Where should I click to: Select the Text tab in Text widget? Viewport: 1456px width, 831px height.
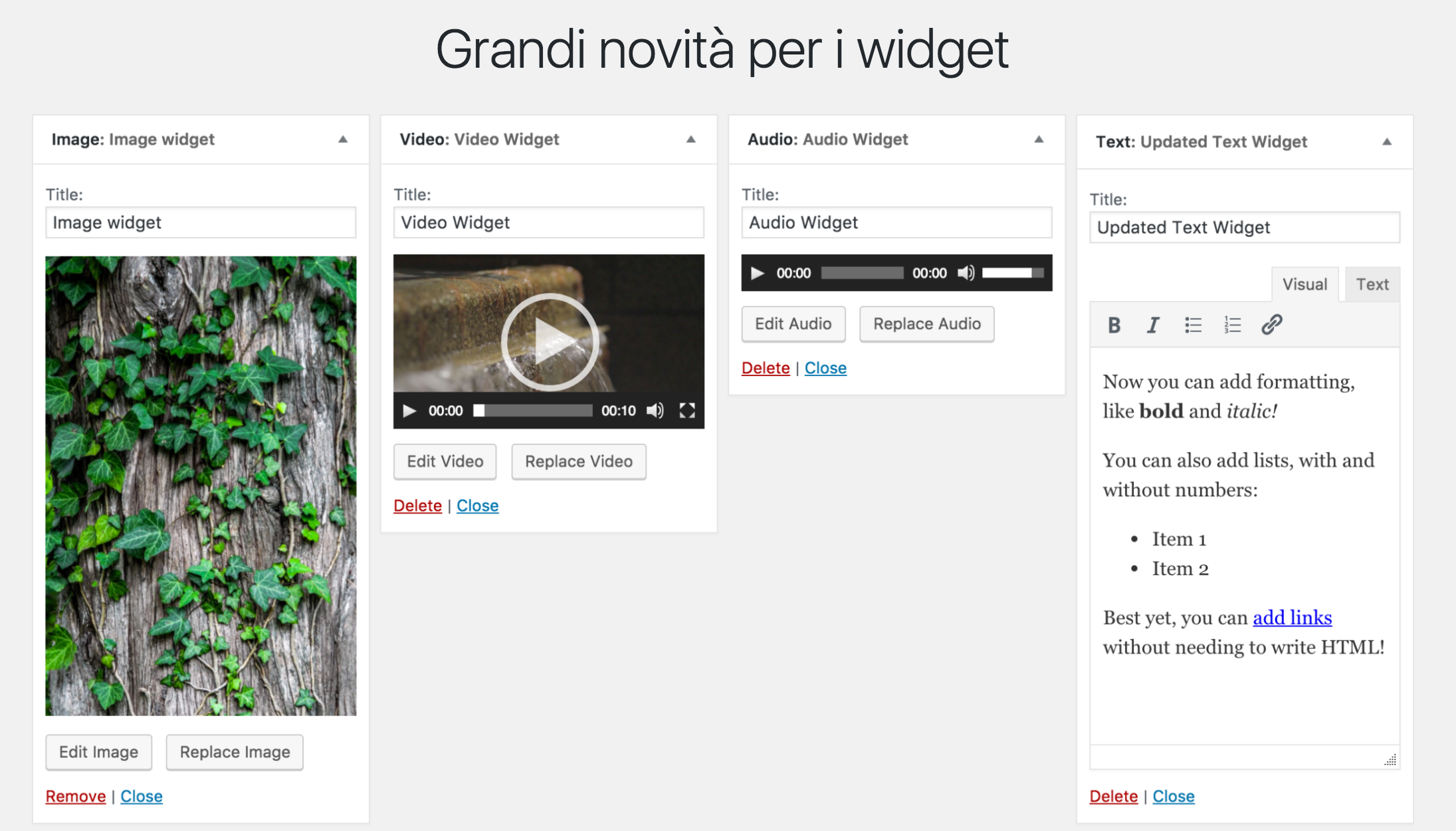tap(1373, 284)
